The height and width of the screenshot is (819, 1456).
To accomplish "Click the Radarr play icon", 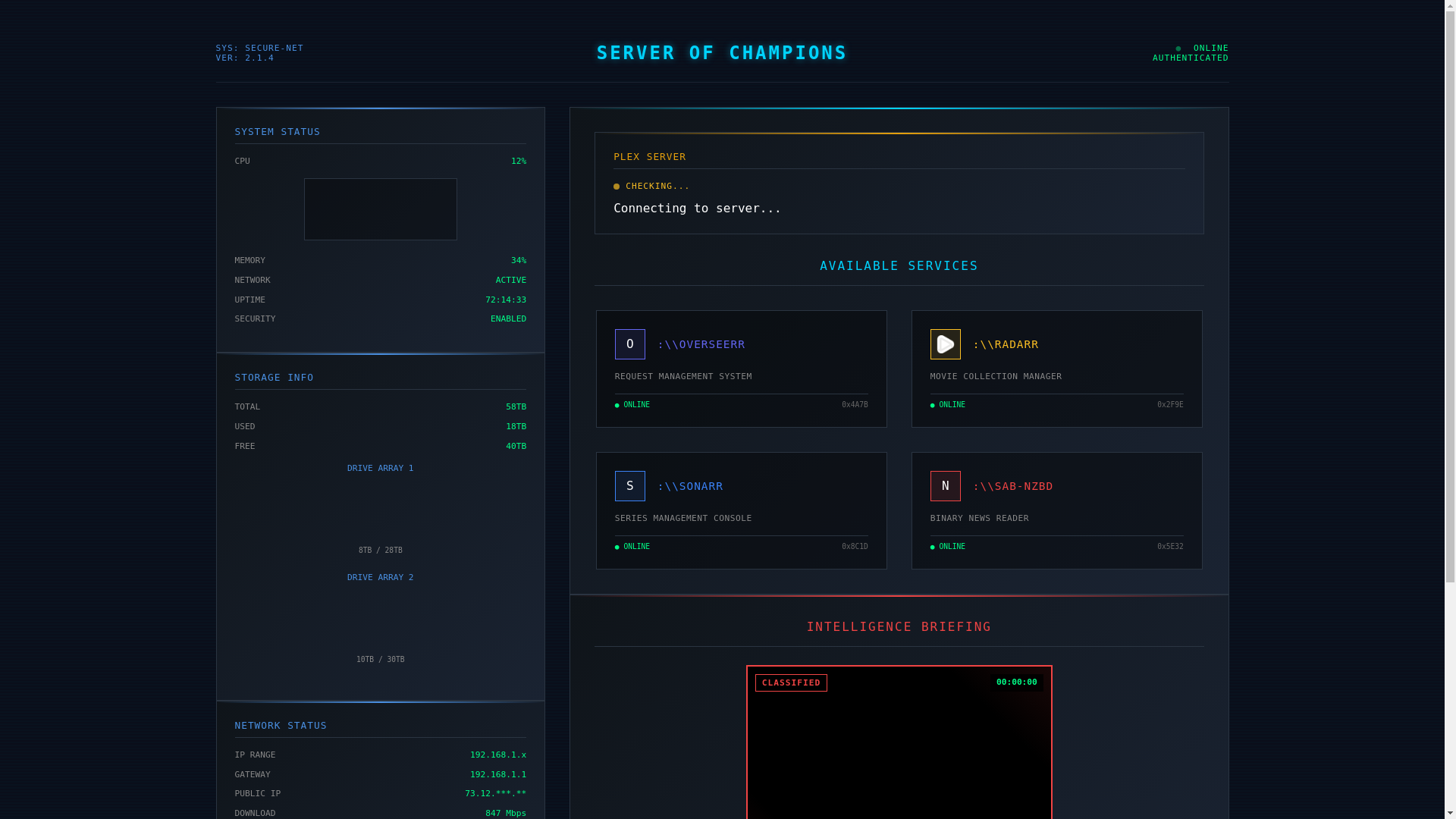I will [x=945, y=344].
